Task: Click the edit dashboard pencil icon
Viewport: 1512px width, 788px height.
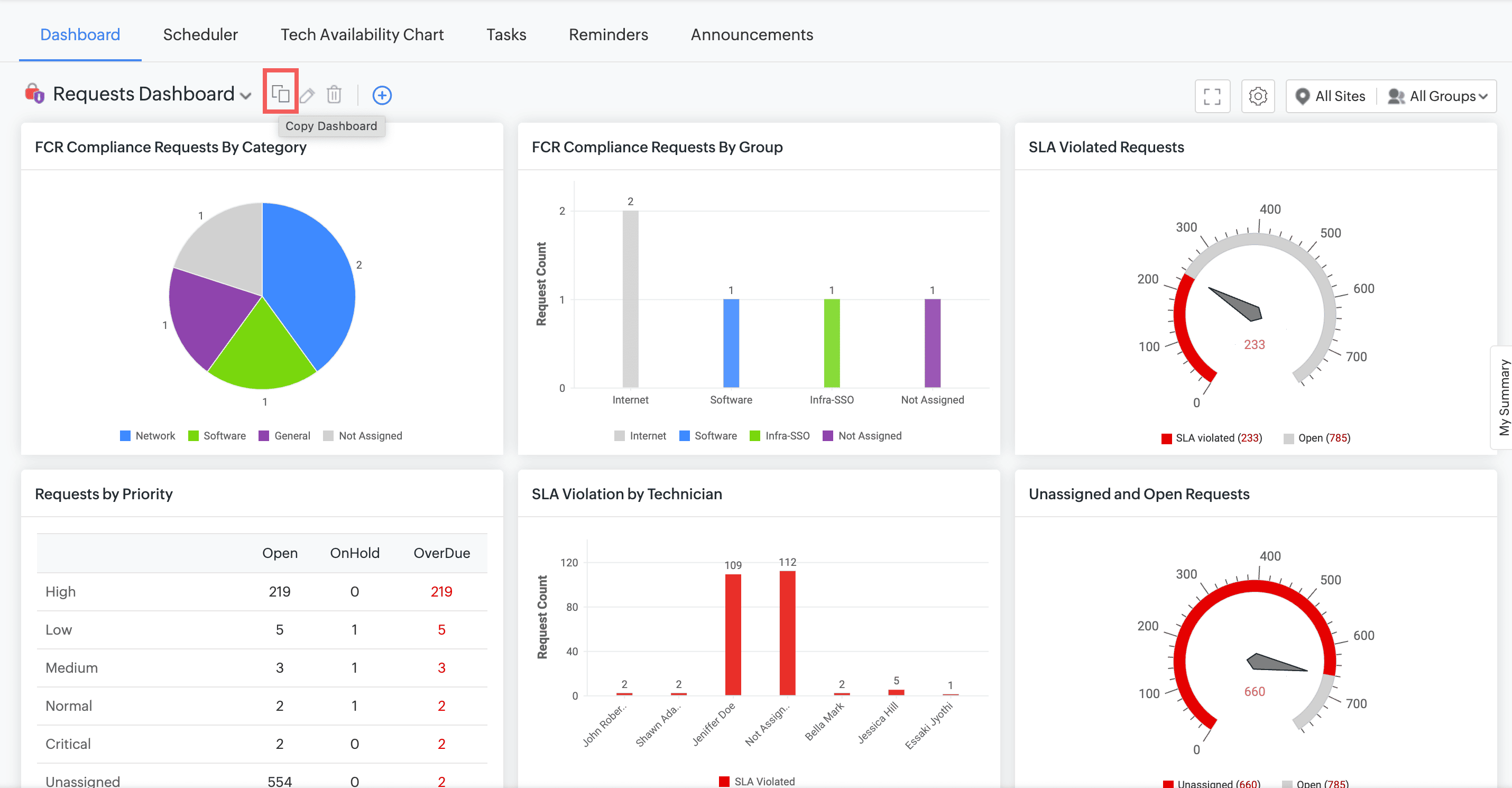Action: pos(307,95)
